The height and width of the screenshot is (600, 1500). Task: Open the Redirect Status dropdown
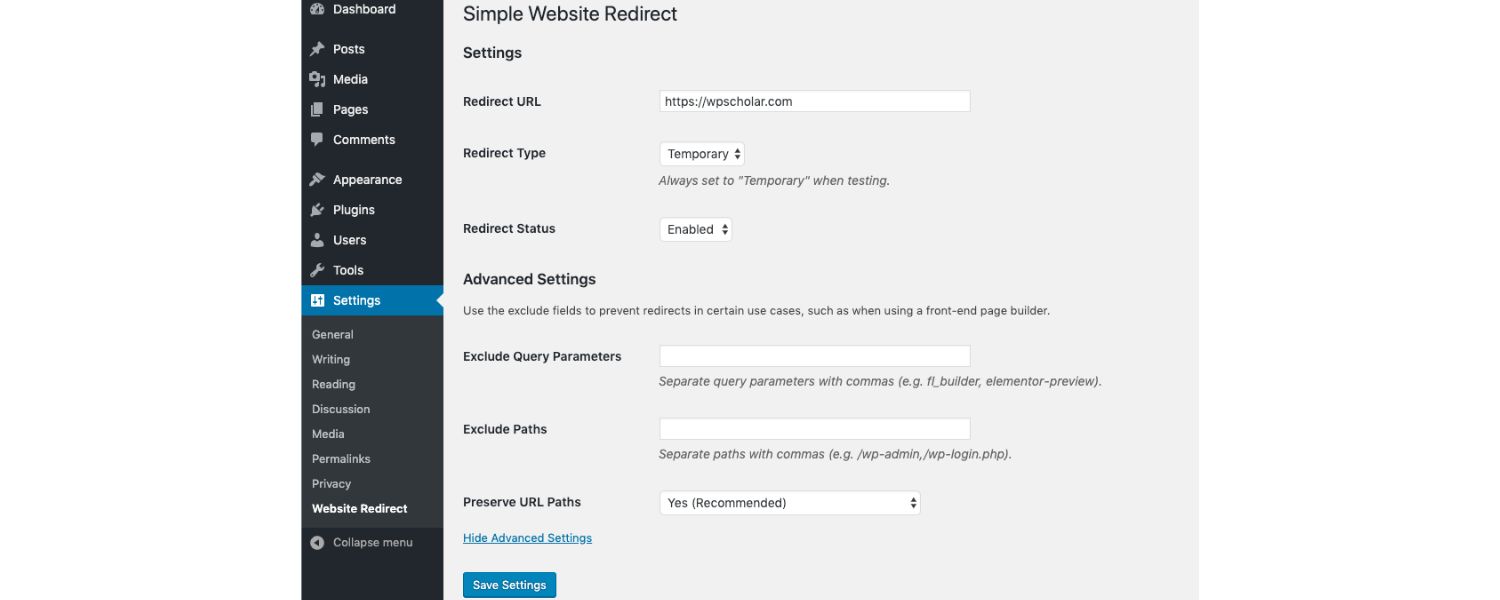pos(696,229)
